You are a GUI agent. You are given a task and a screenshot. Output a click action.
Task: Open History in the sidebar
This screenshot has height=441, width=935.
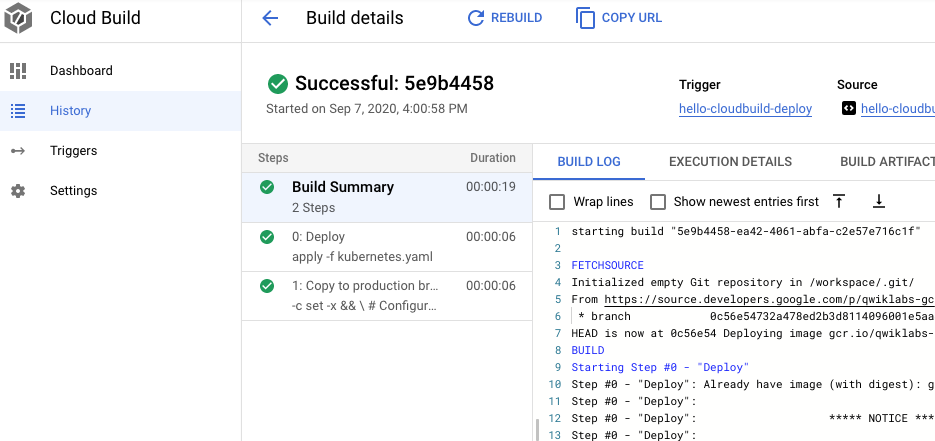click(71, 111)
